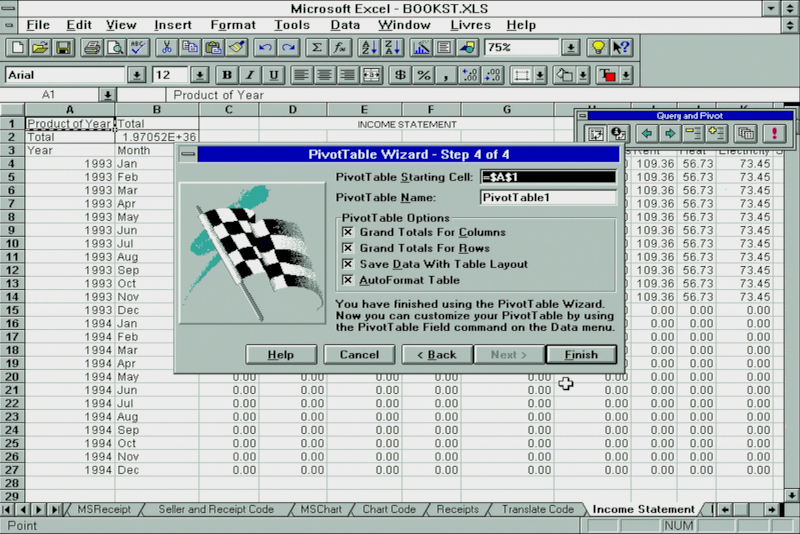Open the ChartWizard toolbar icon

coord(421,47)
